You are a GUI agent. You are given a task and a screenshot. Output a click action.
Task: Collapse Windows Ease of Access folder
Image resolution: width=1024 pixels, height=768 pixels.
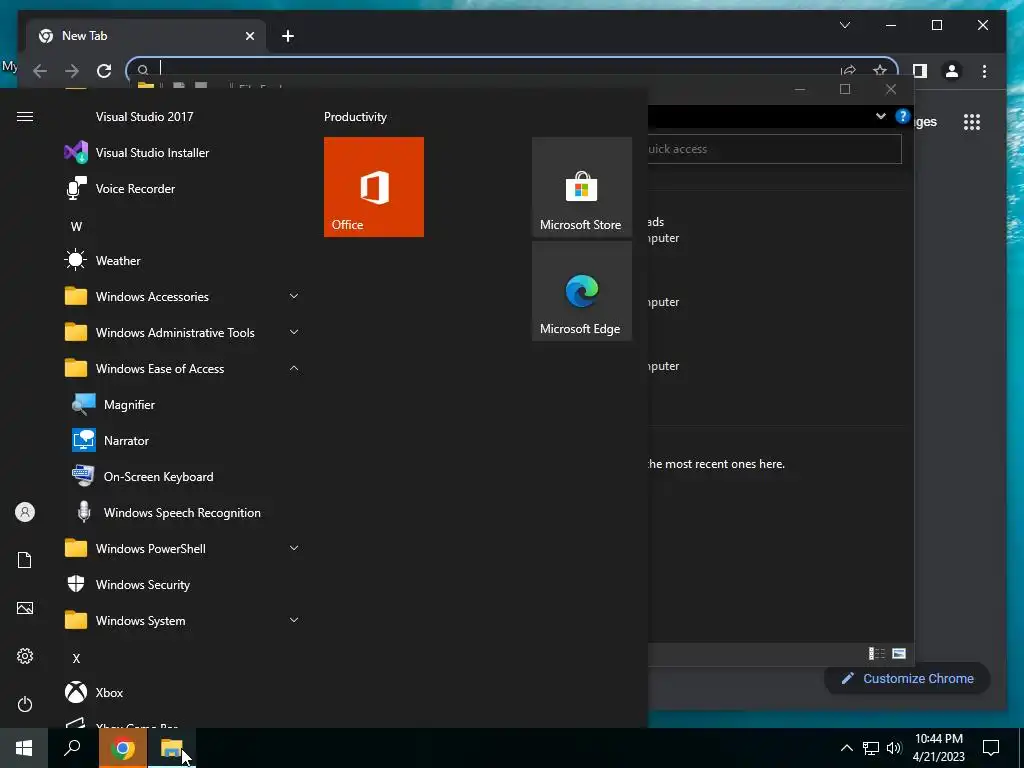tap(182, 368)
